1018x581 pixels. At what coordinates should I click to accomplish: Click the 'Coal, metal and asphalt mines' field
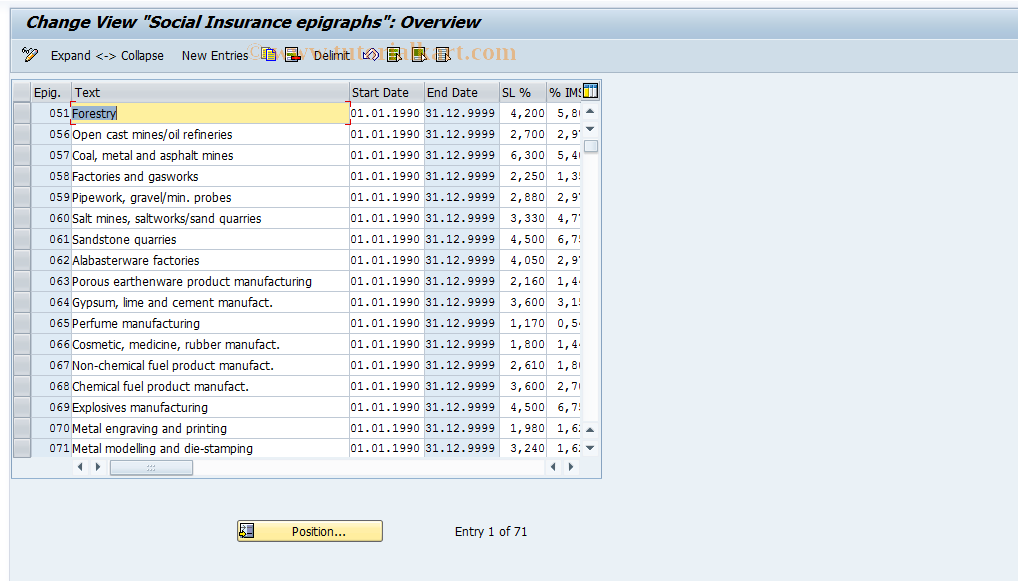[x=210, y=155]
